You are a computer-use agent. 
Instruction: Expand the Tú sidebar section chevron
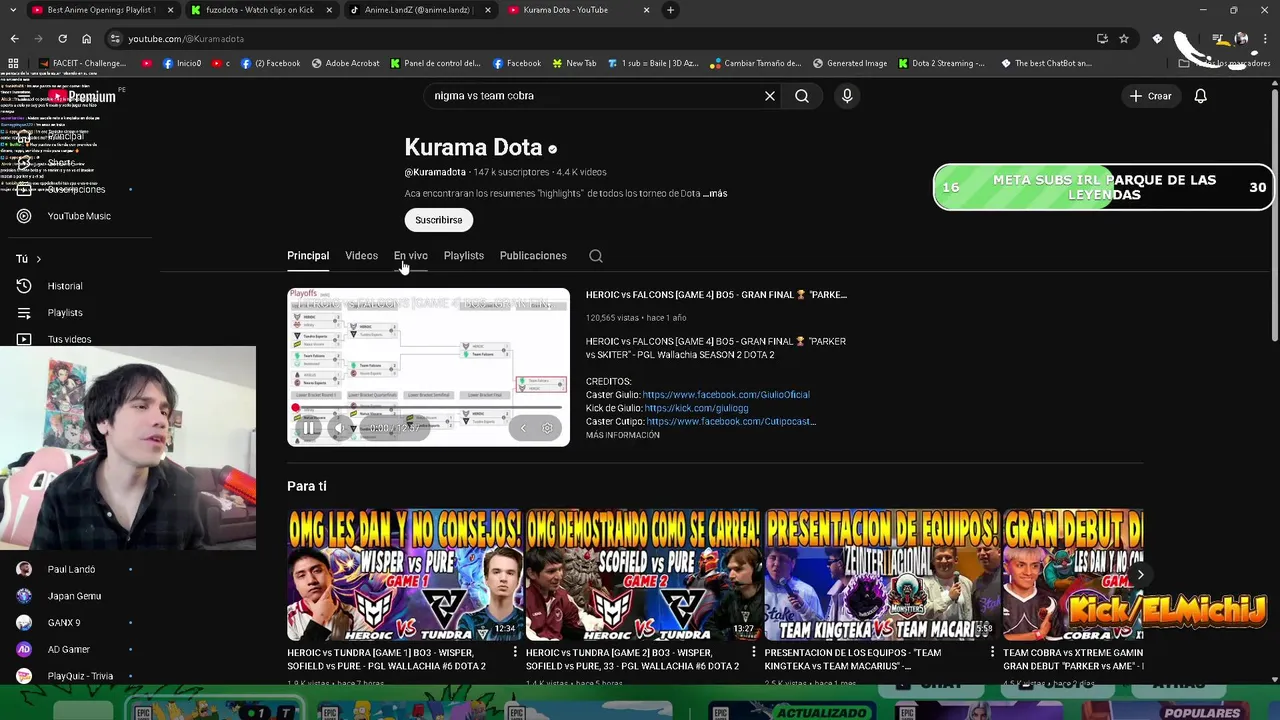(38, 259)
